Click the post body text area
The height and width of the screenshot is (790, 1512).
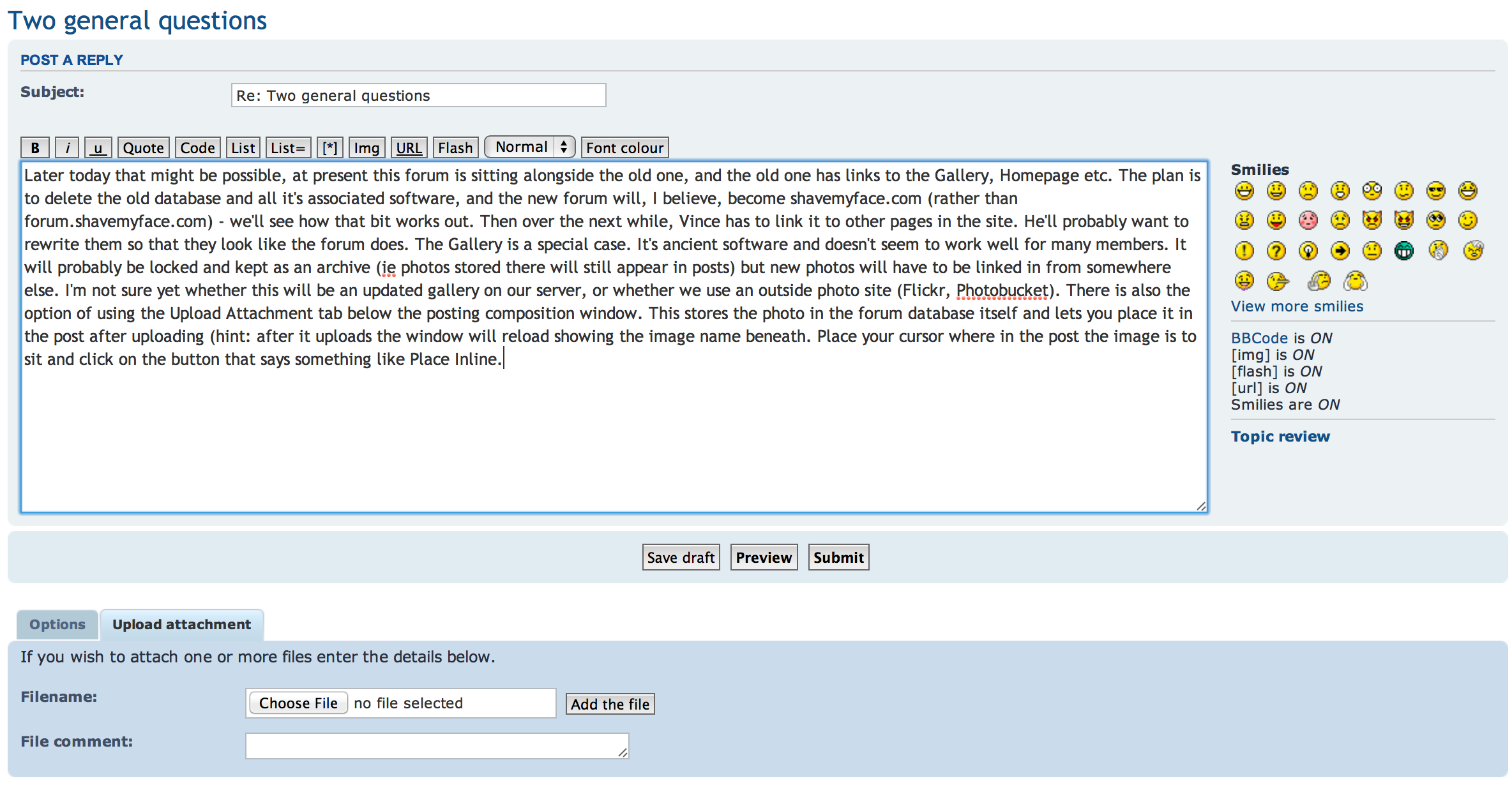(x=616, y=335)
